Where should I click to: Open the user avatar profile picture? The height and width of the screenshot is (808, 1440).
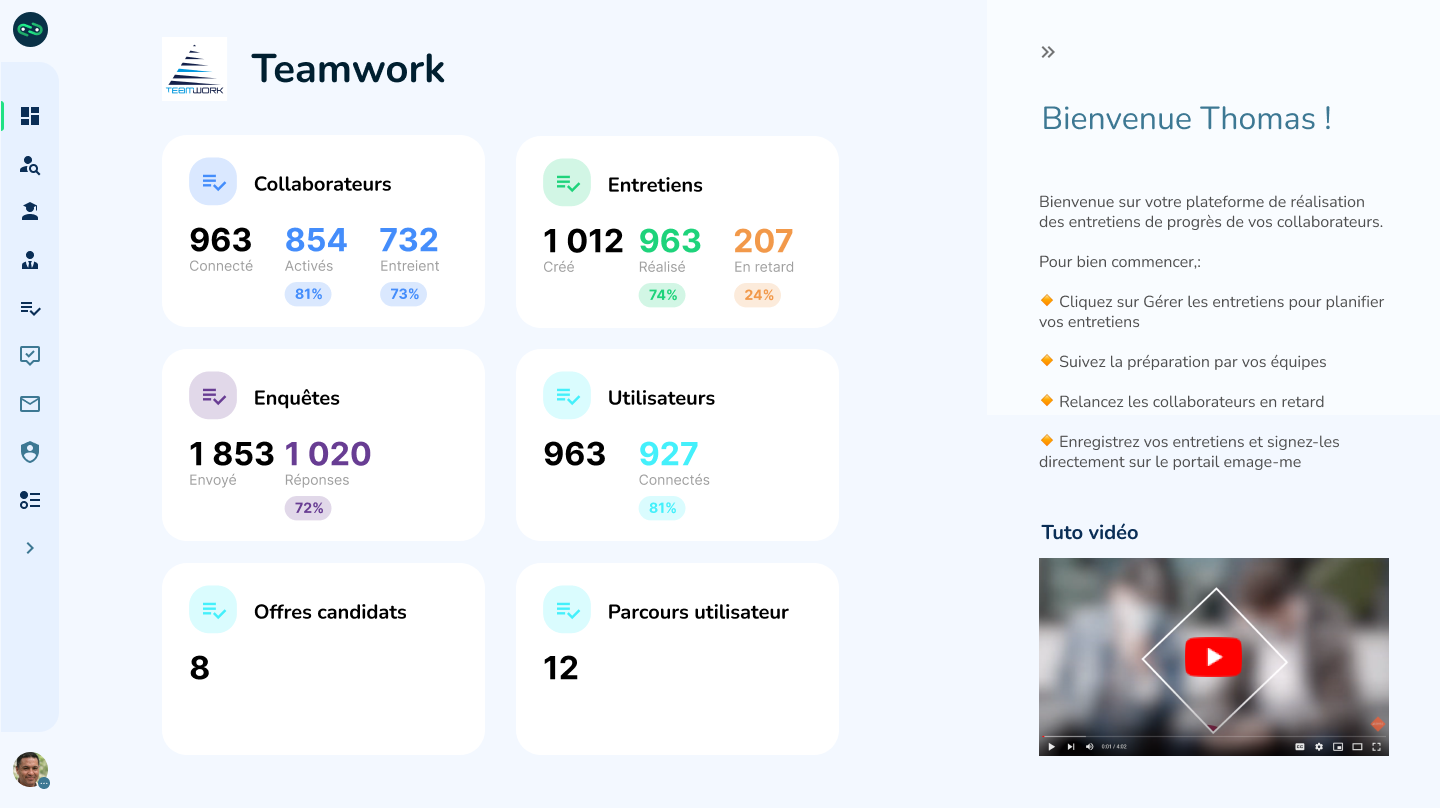pyautogui.click(x=30, y=770)
